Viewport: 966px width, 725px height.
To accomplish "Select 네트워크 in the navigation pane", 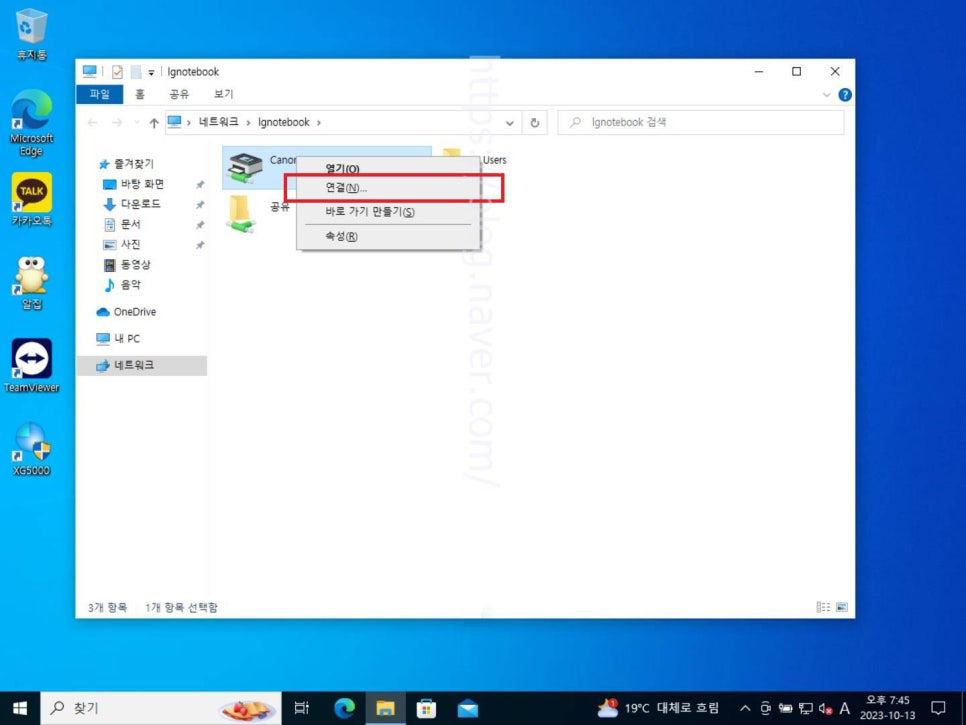I will (142, 365).
